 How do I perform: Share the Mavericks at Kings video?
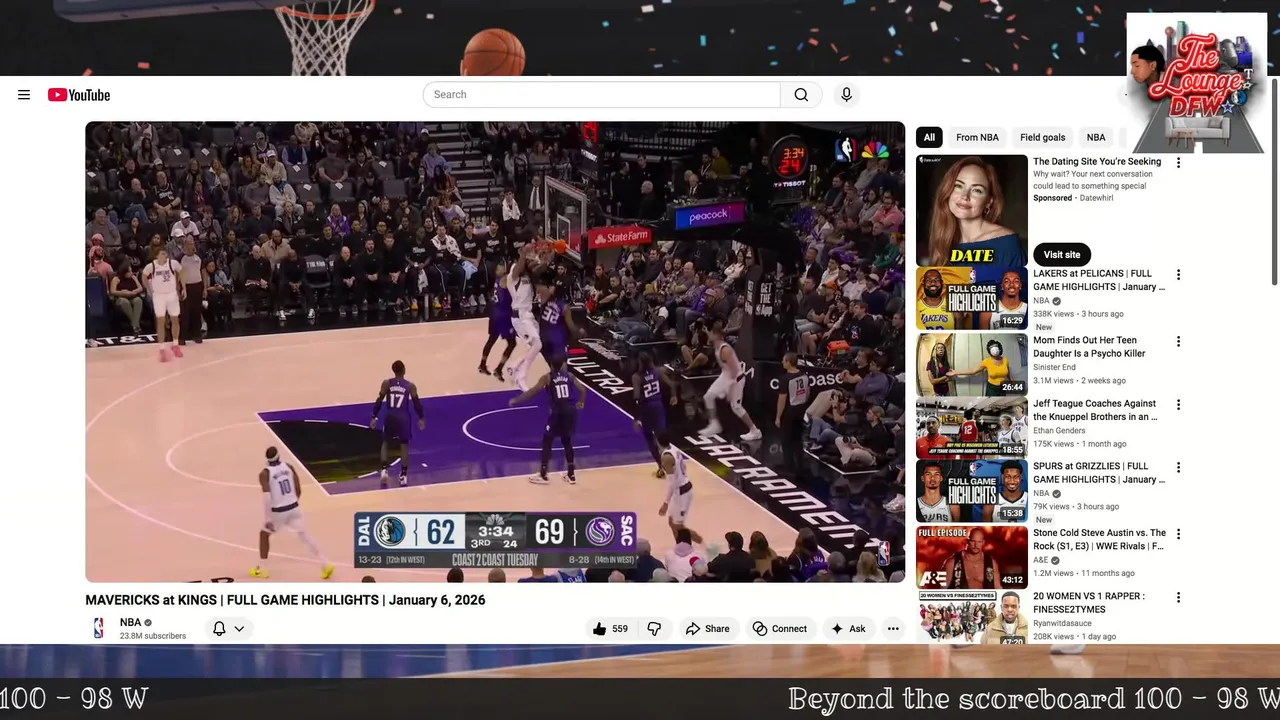[x=707, y=629]
